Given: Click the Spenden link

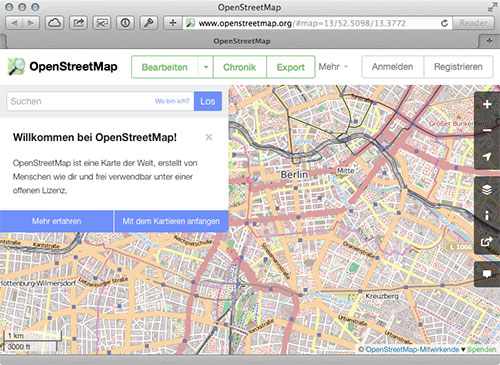Looking at the screenshot, I should [481, 349].
